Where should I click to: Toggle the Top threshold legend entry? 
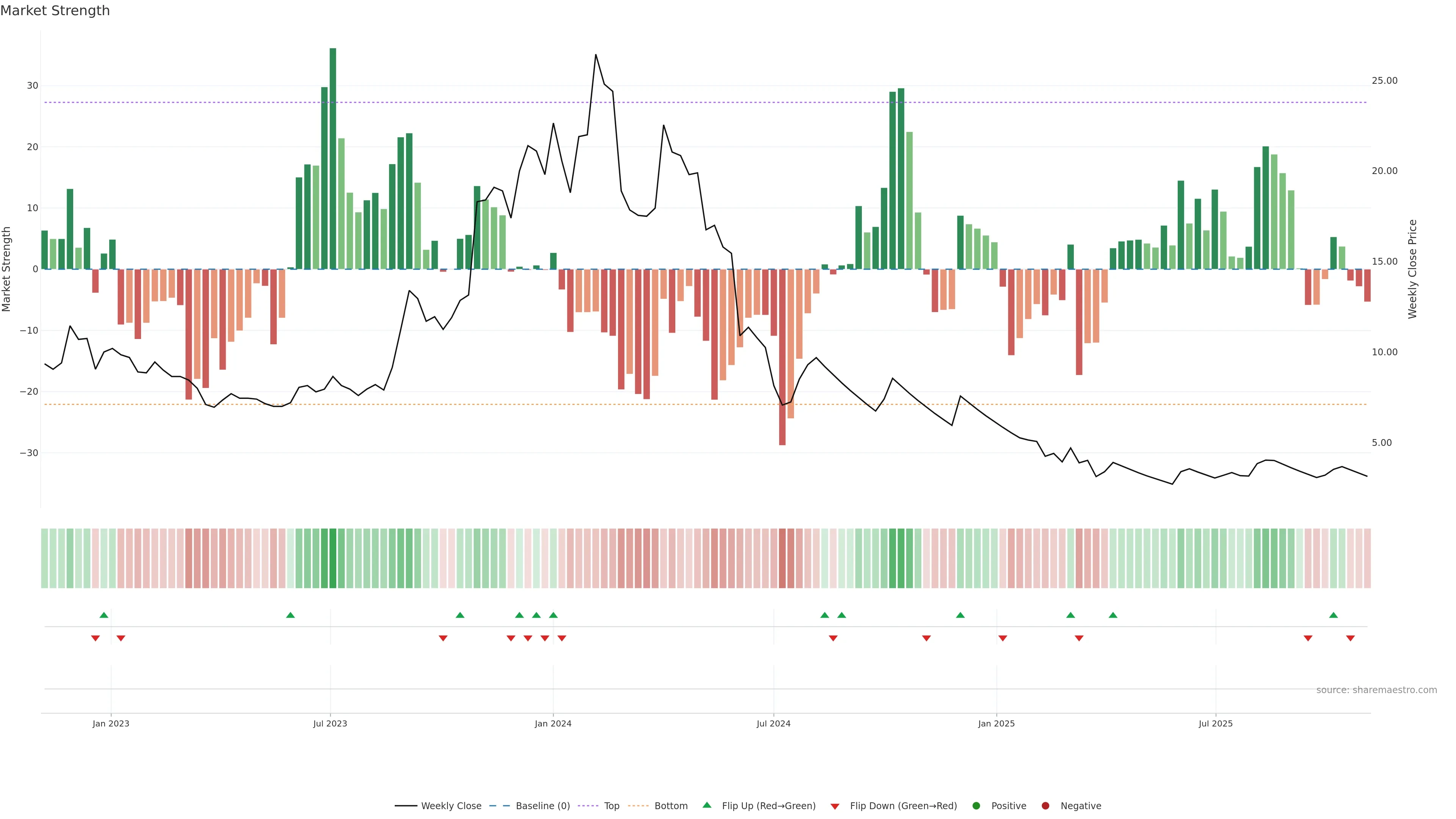(611, 806)
